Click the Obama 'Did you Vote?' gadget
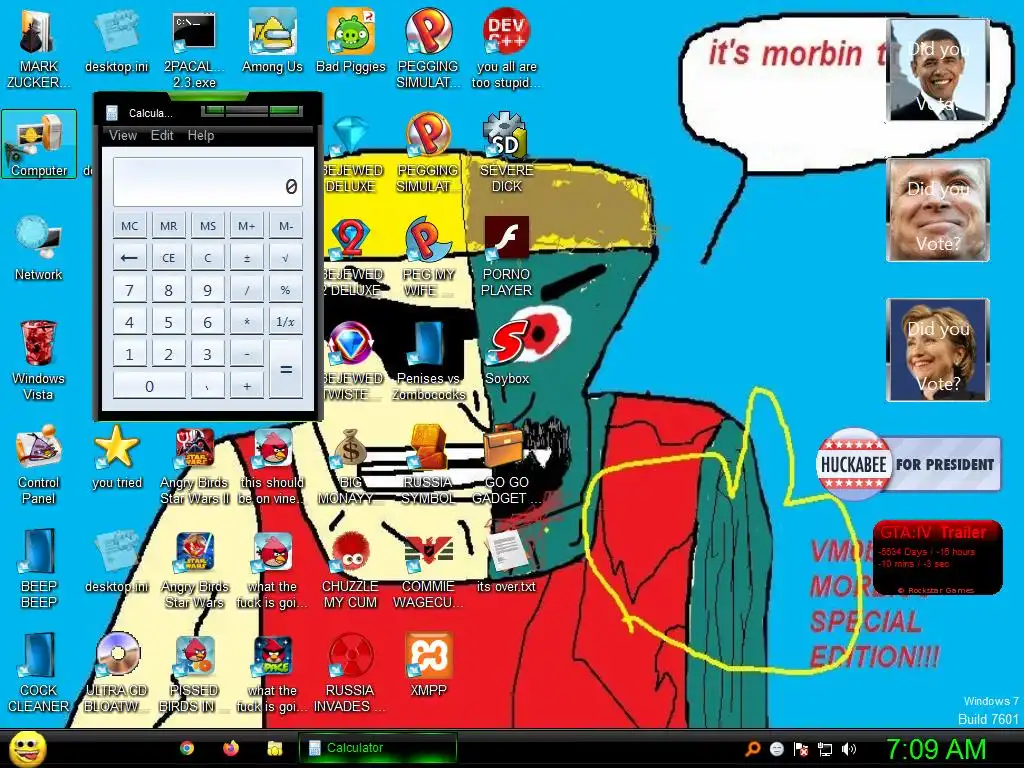Viewport: 1024px width, 768px height. pyautogui.click(x=938, y=70)
